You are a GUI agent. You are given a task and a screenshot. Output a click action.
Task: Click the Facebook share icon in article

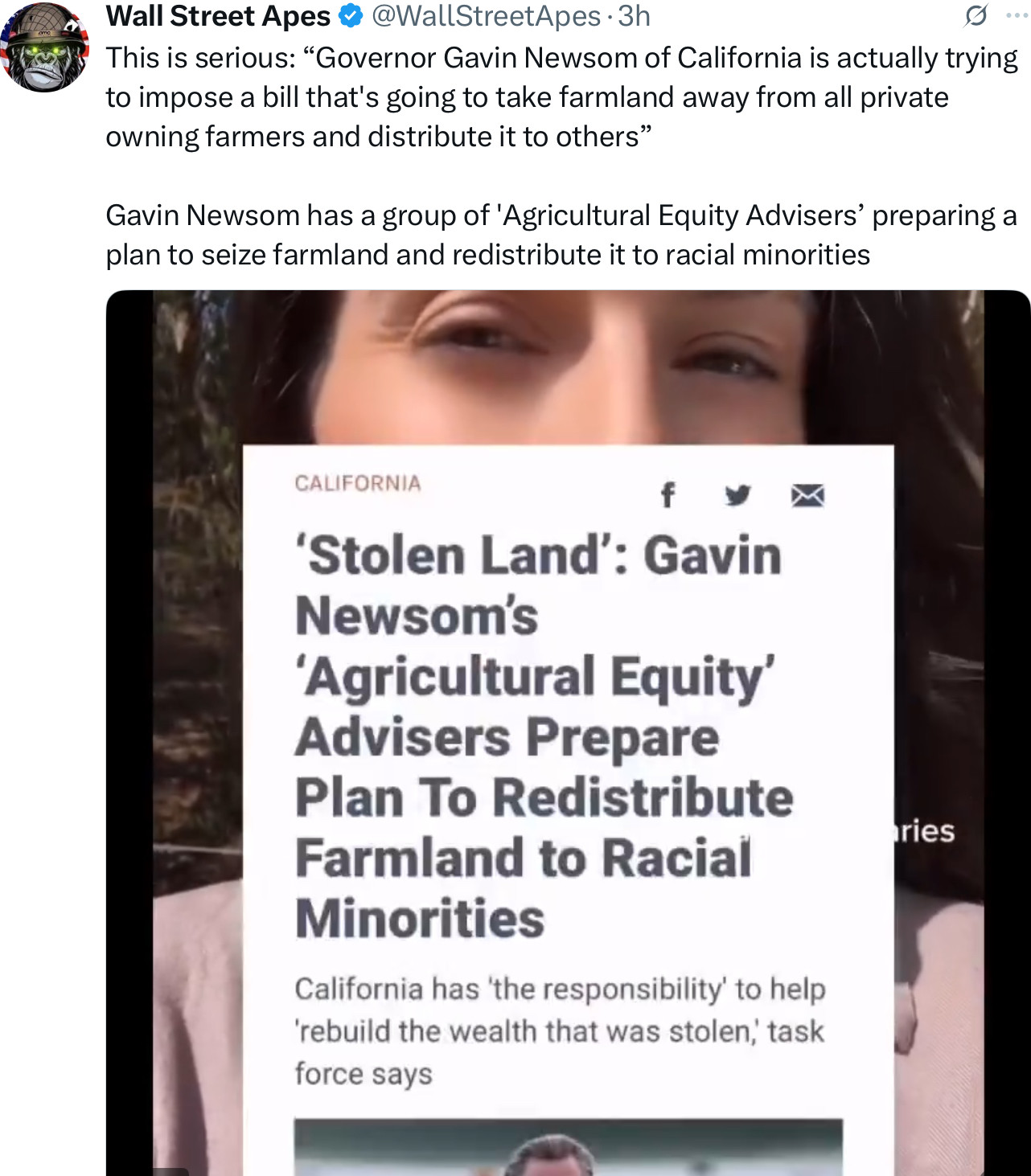tap(667, 495)
